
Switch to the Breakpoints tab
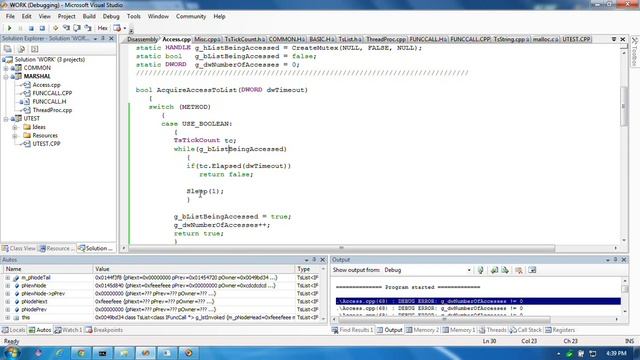(x=104, y=330)
